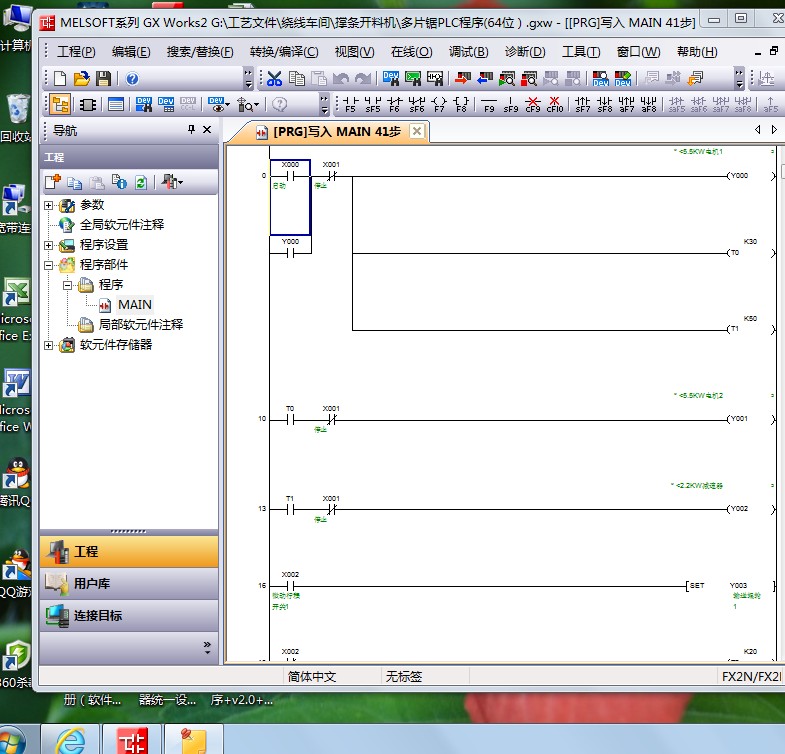785x754 pixels.
Task: Click the horizontal line F9 tool
Action: tap(488, 104)
